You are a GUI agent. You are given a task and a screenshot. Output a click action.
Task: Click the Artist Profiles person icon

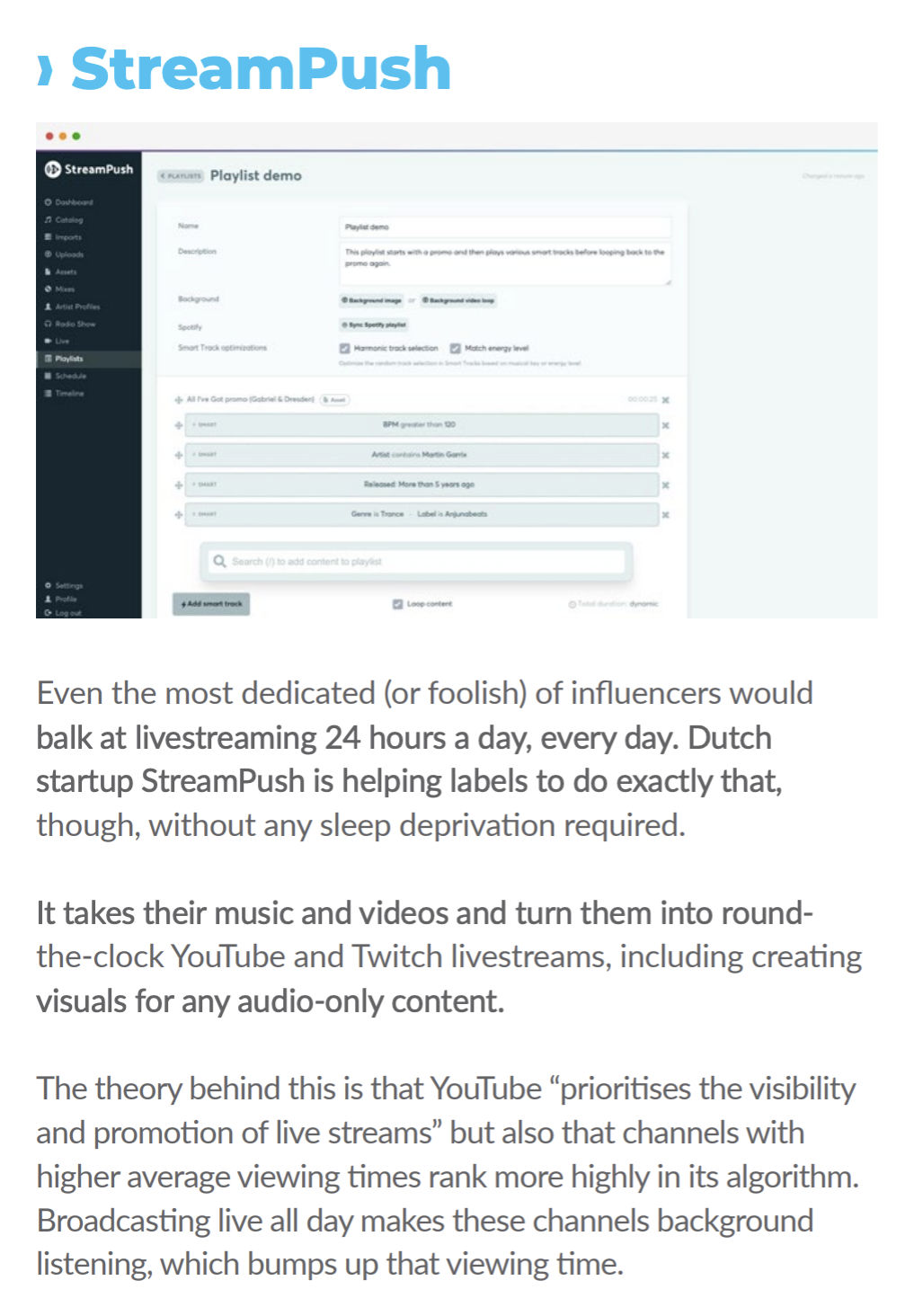coord(49,307)
